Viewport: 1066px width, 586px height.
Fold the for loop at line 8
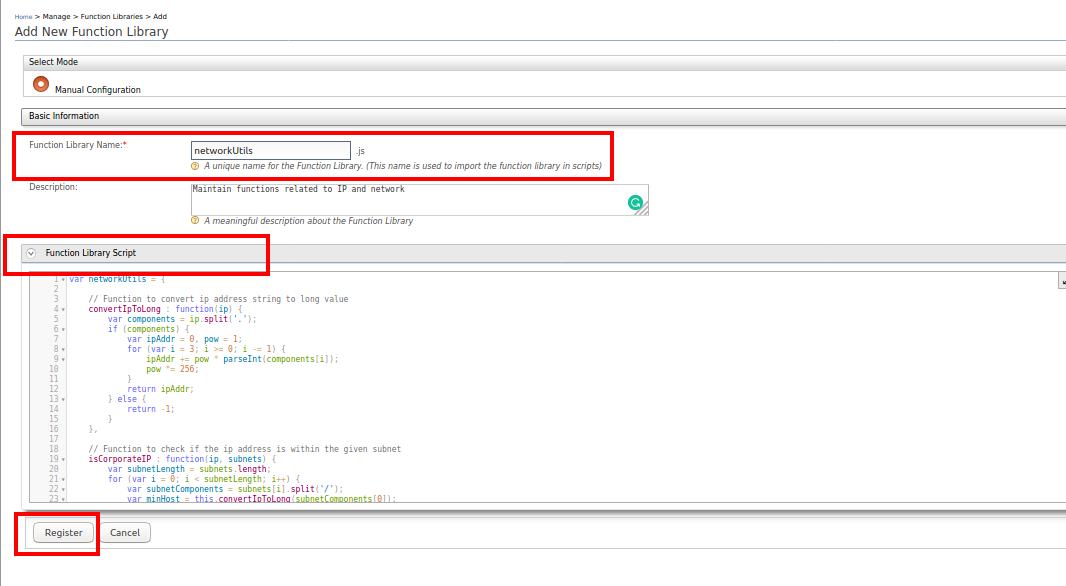[63, 349]
